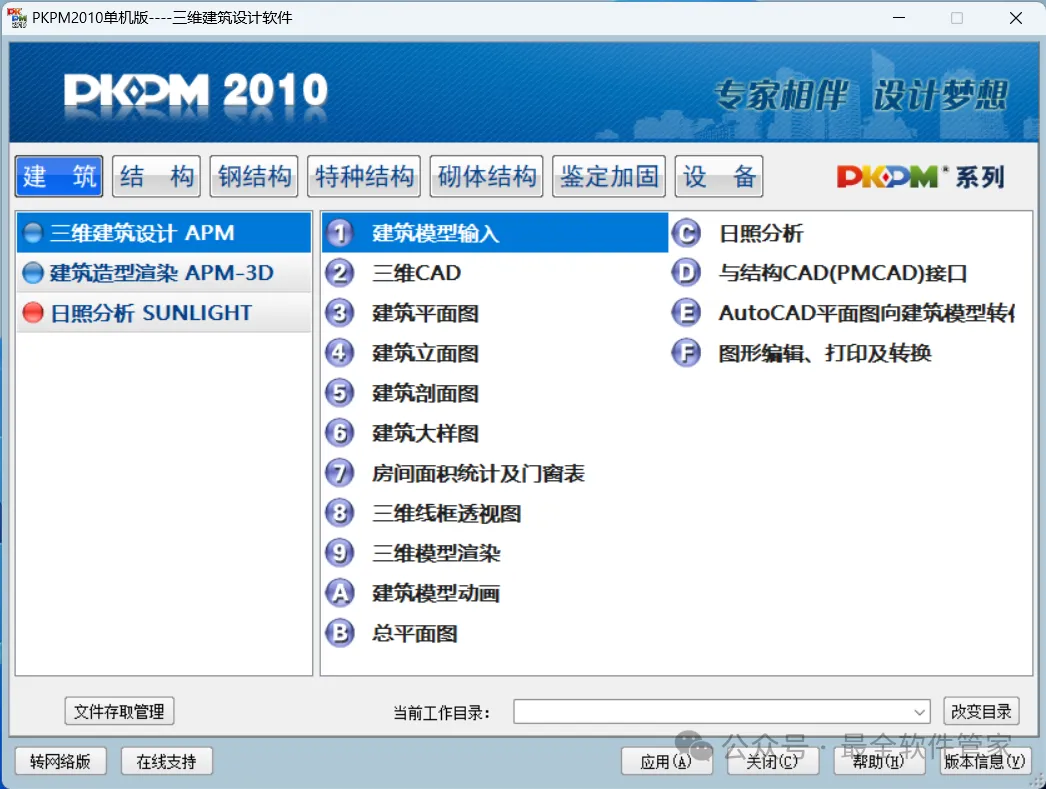
Task: Click the 改变目录 button
Action: [x=981, y=711]
